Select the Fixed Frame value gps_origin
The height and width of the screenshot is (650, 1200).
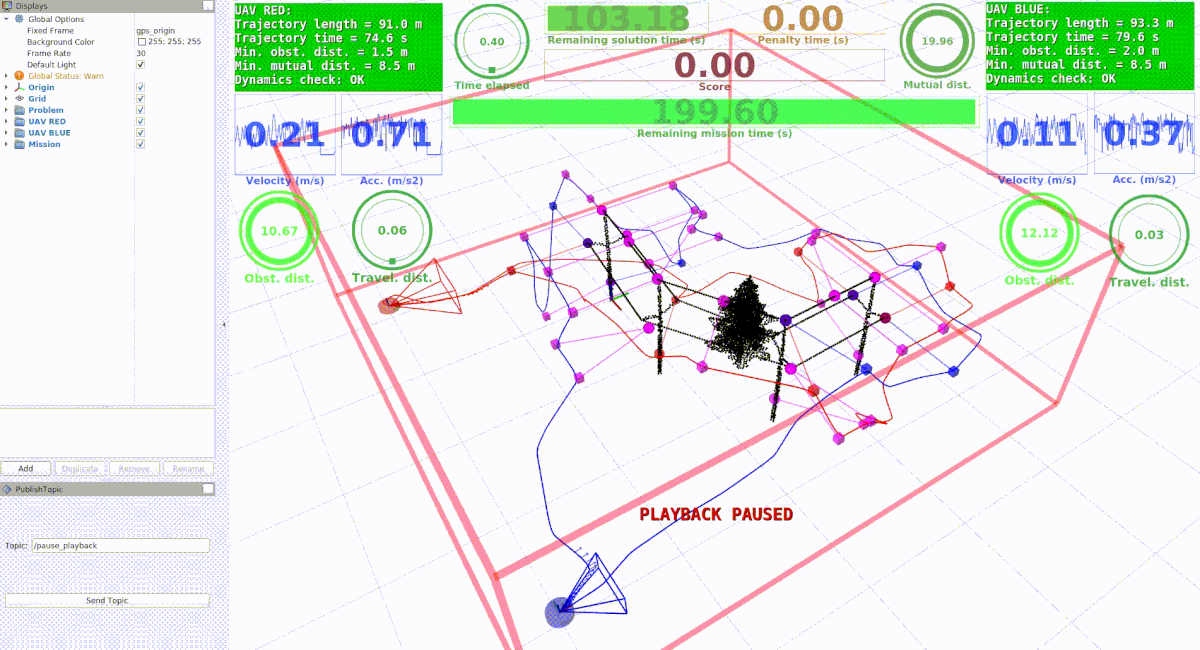(156, 31)
